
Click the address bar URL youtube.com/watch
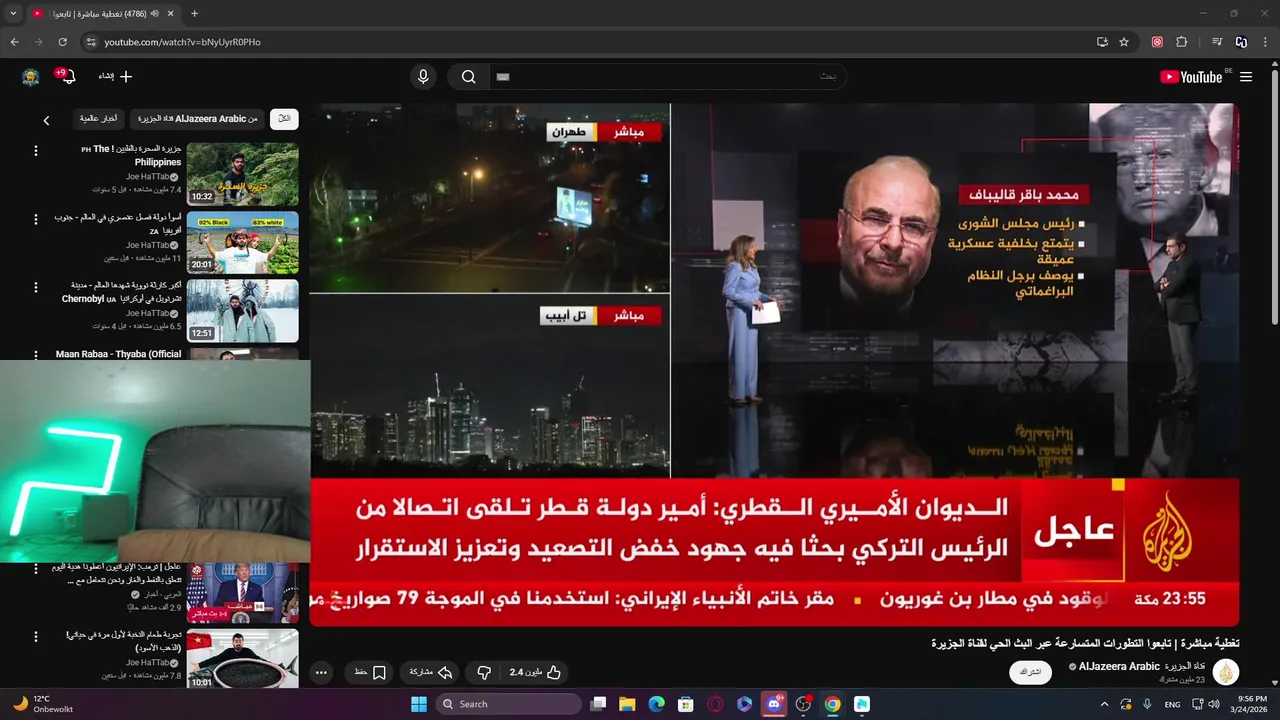183,42
